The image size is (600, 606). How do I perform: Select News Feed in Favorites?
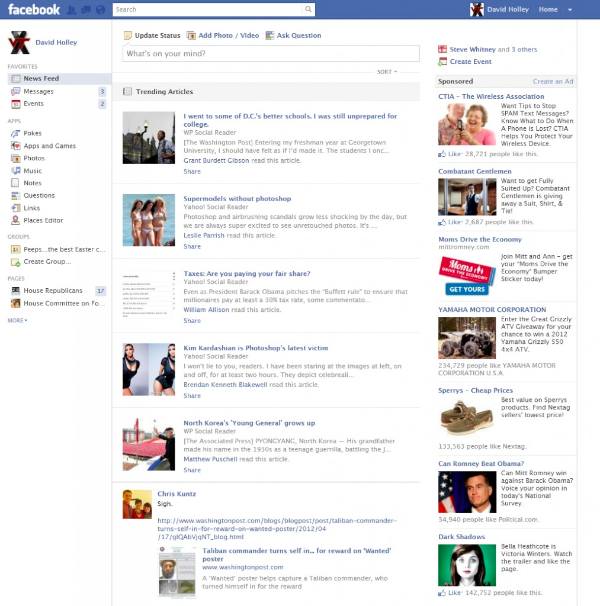click(41, 78)
